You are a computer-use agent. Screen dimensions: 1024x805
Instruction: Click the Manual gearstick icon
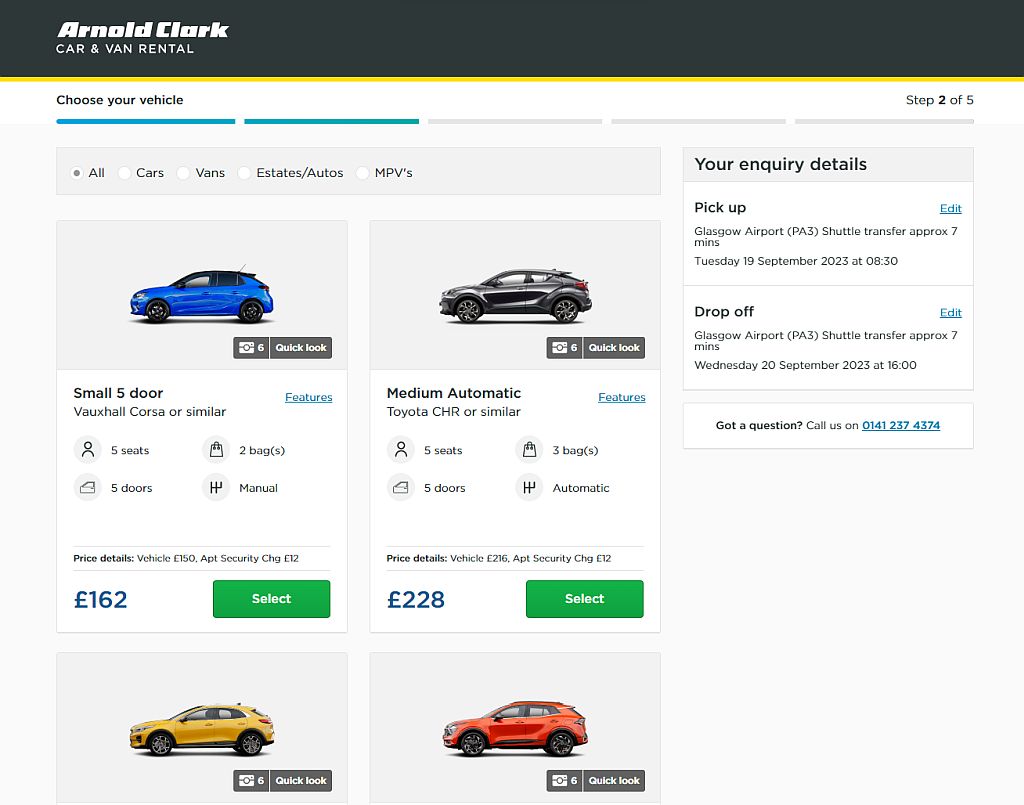click(216, 487)
